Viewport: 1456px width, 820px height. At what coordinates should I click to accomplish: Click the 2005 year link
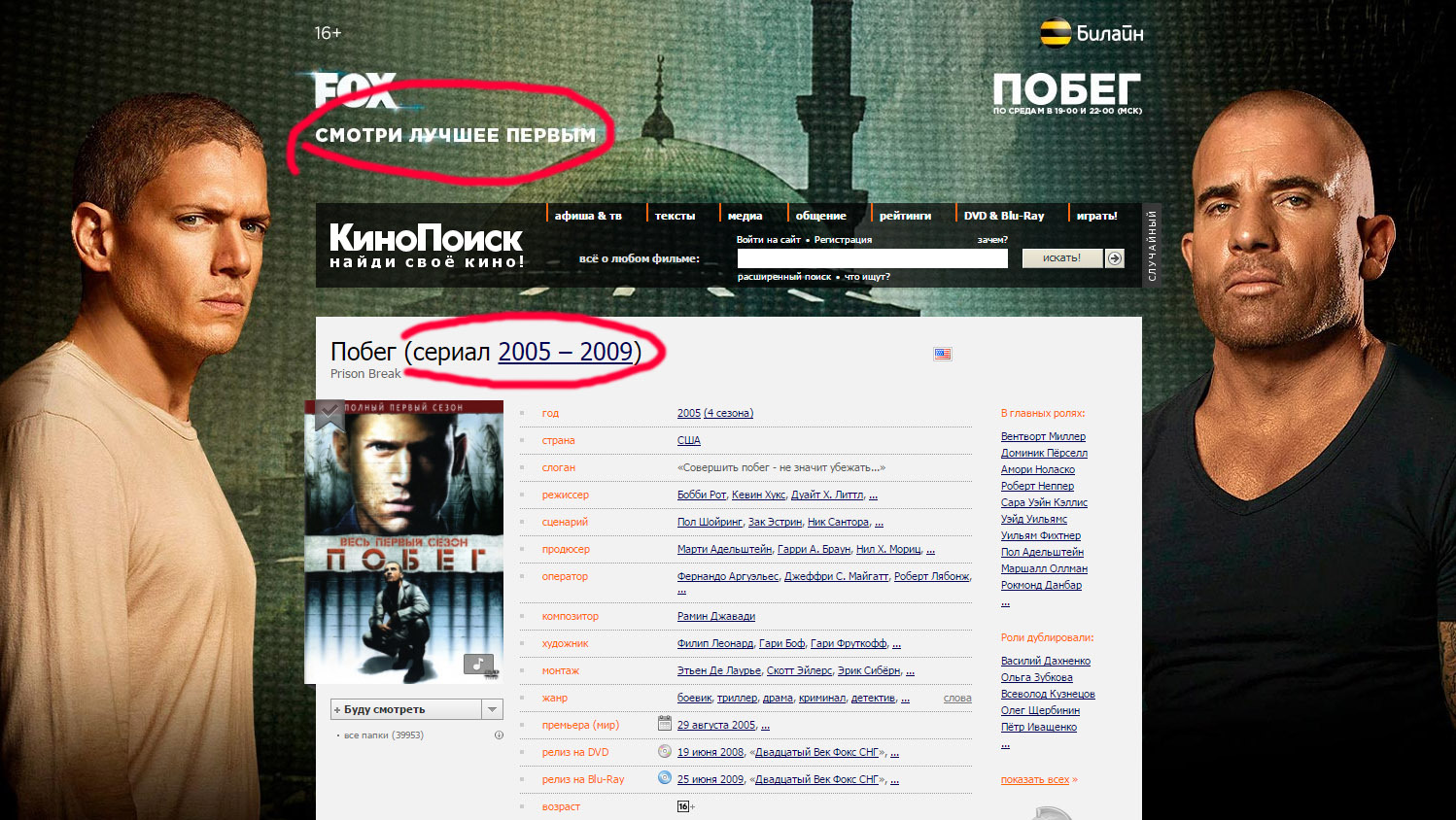pyautogui.click(x=688, y=414)
